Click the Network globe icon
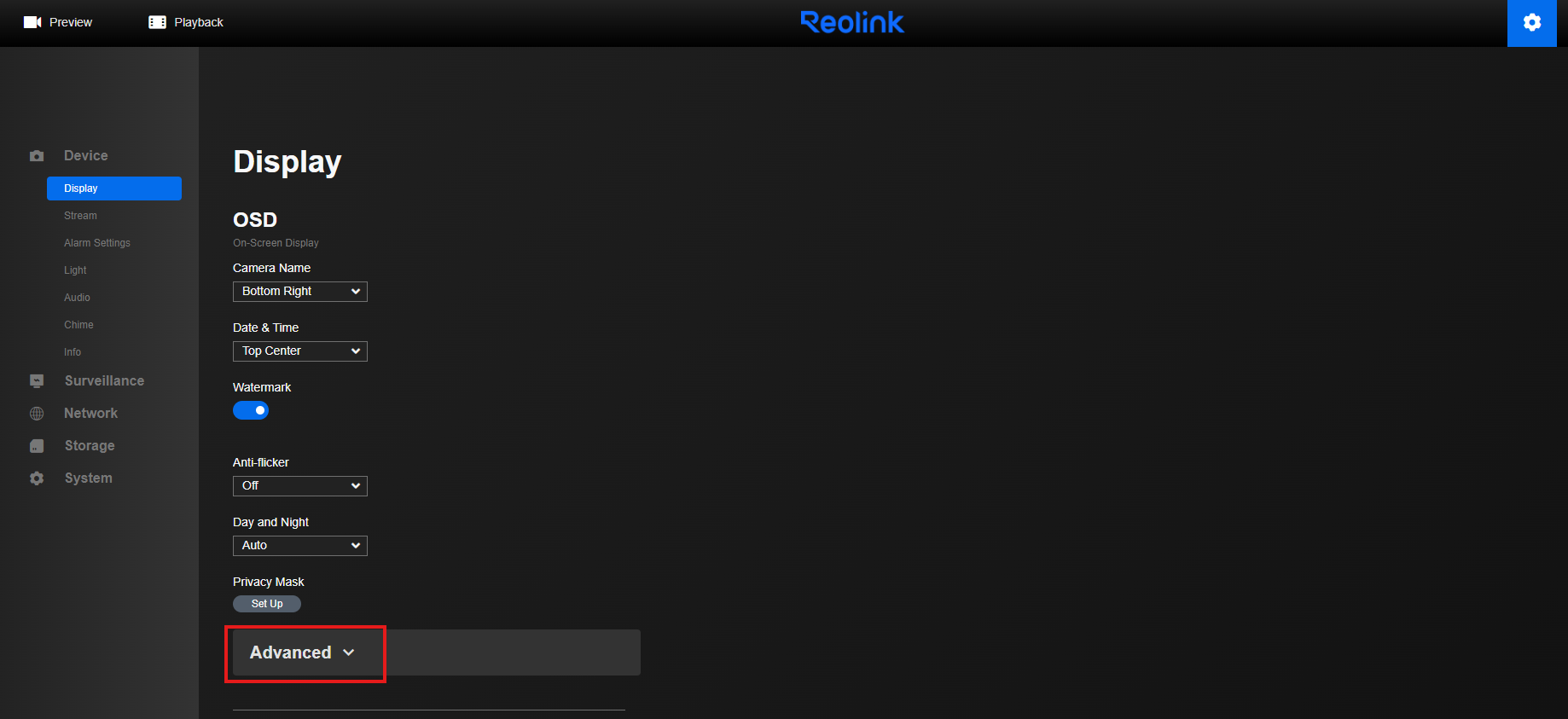 point(37,414)
